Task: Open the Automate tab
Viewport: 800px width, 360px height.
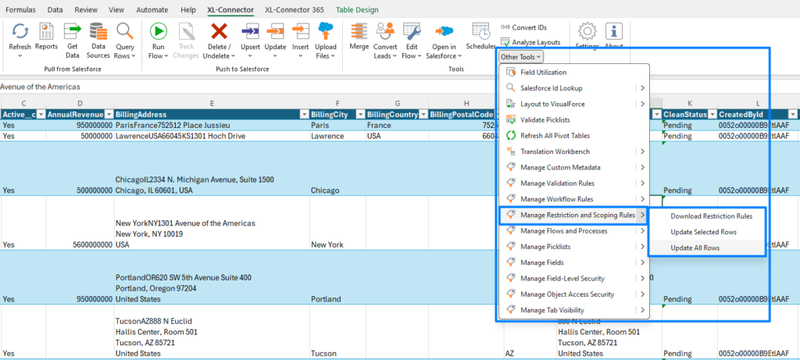Action: [152, 10]
